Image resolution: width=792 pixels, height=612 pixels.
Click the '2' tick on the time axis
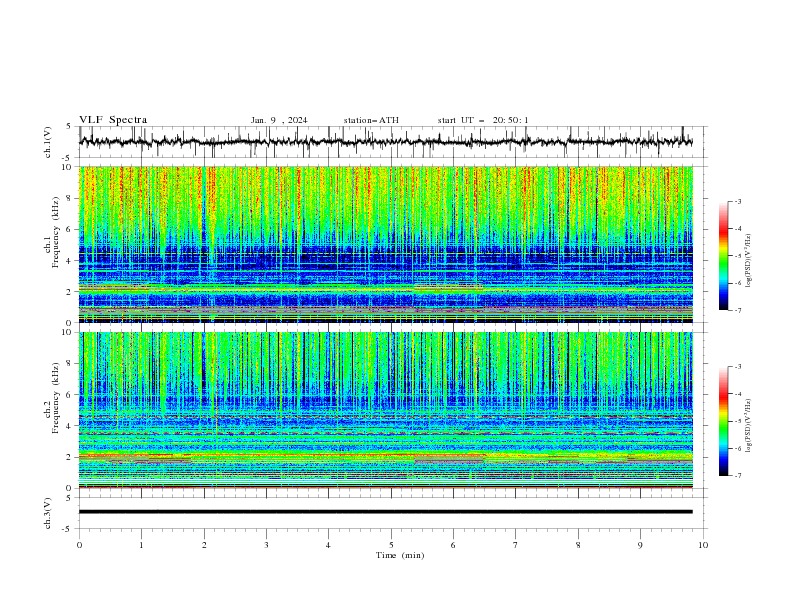(204, 545)
